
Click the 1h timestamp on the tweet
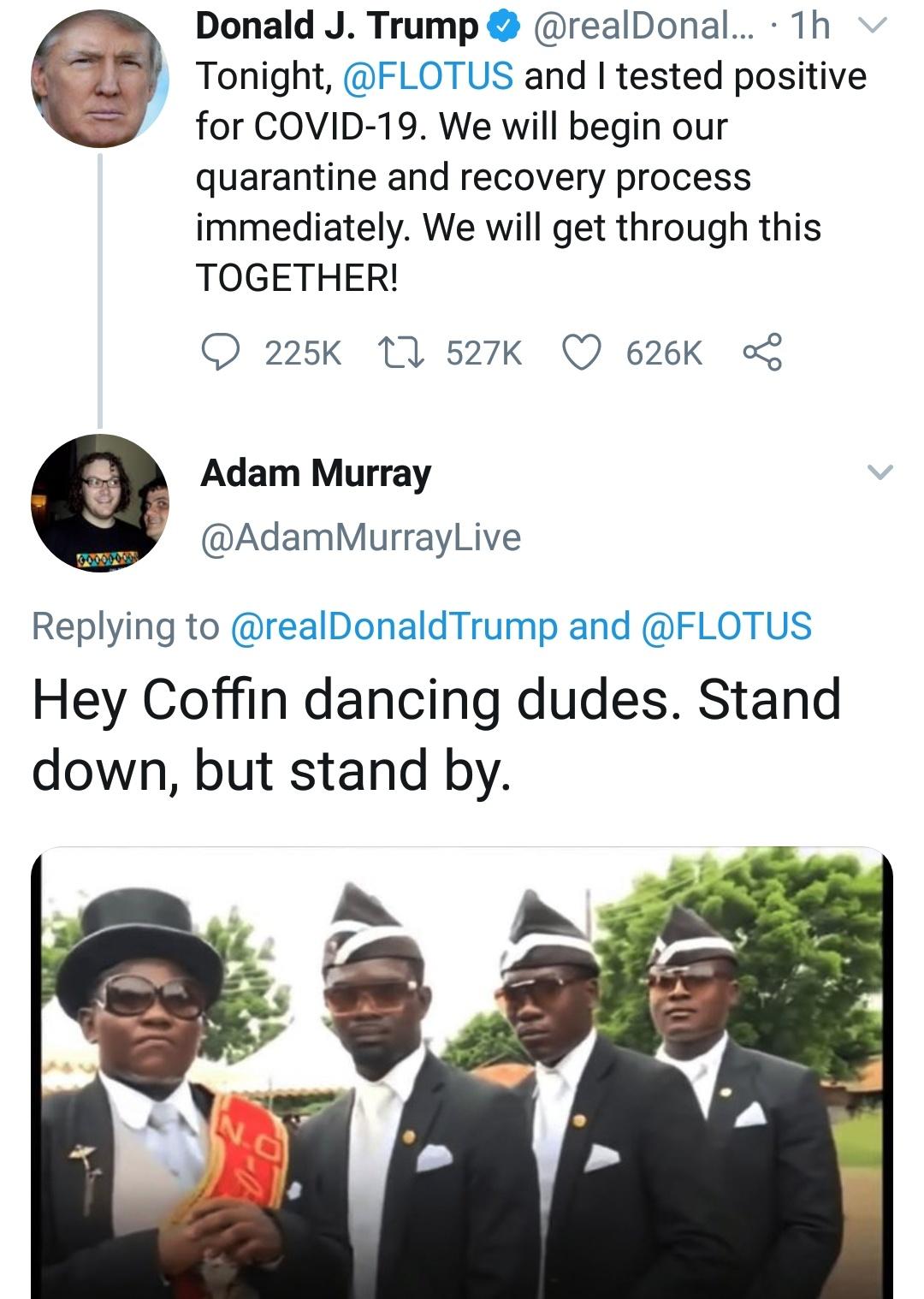point(810,27)
